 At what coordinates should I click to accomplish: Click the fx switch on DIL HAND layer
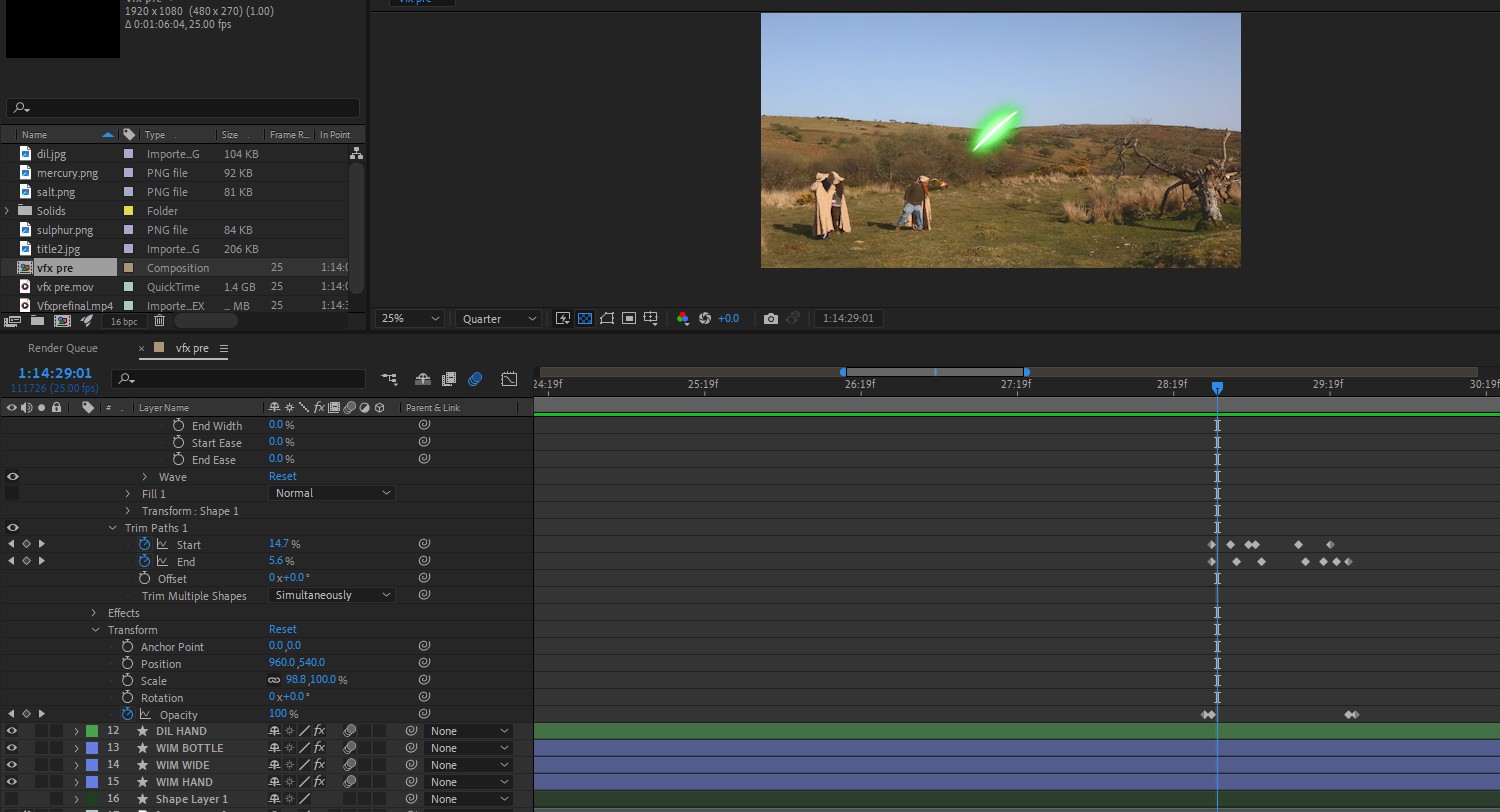(x=319, y=731)
